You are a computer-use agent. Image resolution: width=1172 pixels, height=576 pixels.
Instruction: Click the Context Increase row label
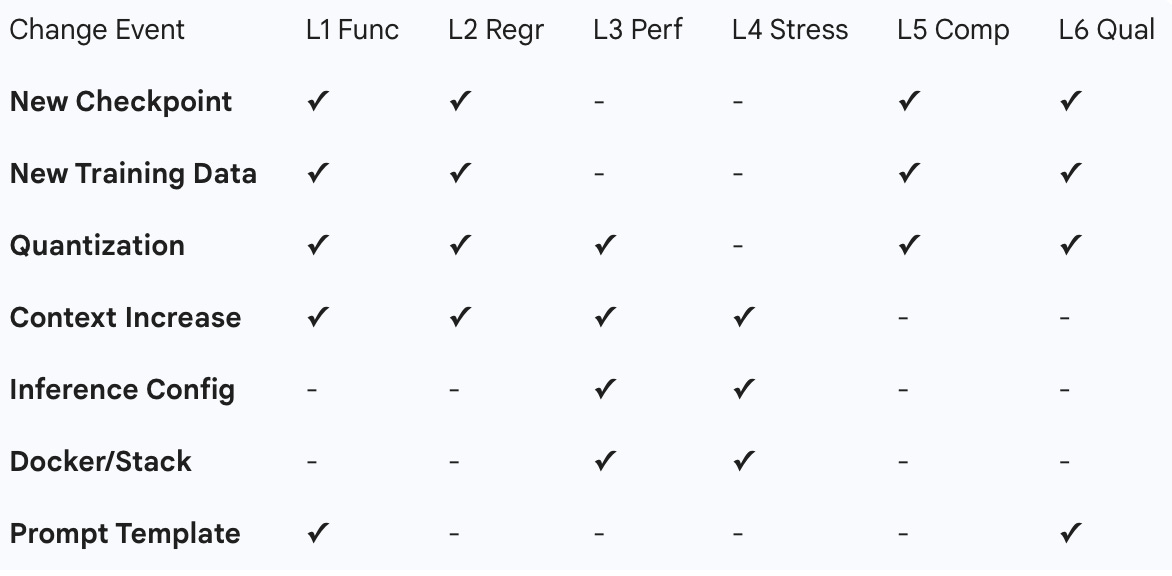click(126, 318)
